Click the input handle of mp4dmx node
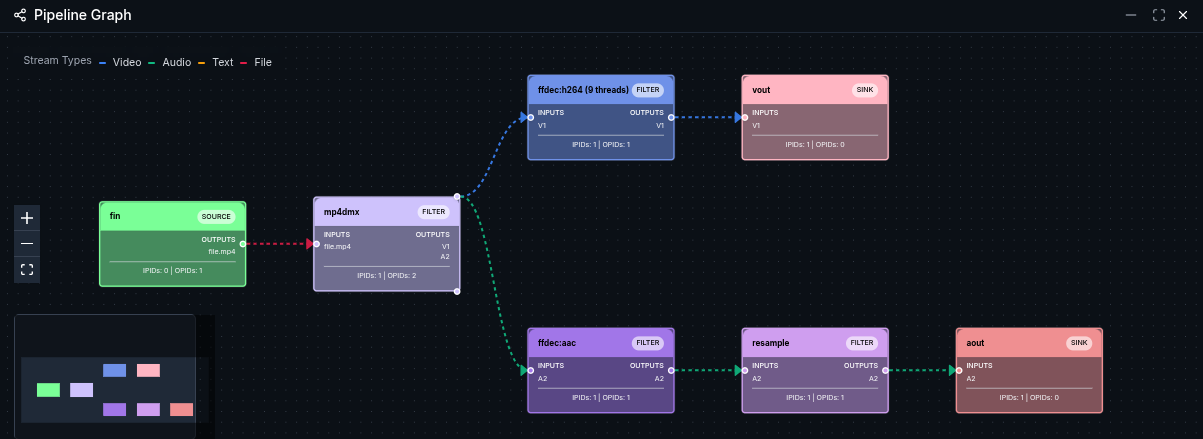The image size is (1203, 439). tap(316, 243)
